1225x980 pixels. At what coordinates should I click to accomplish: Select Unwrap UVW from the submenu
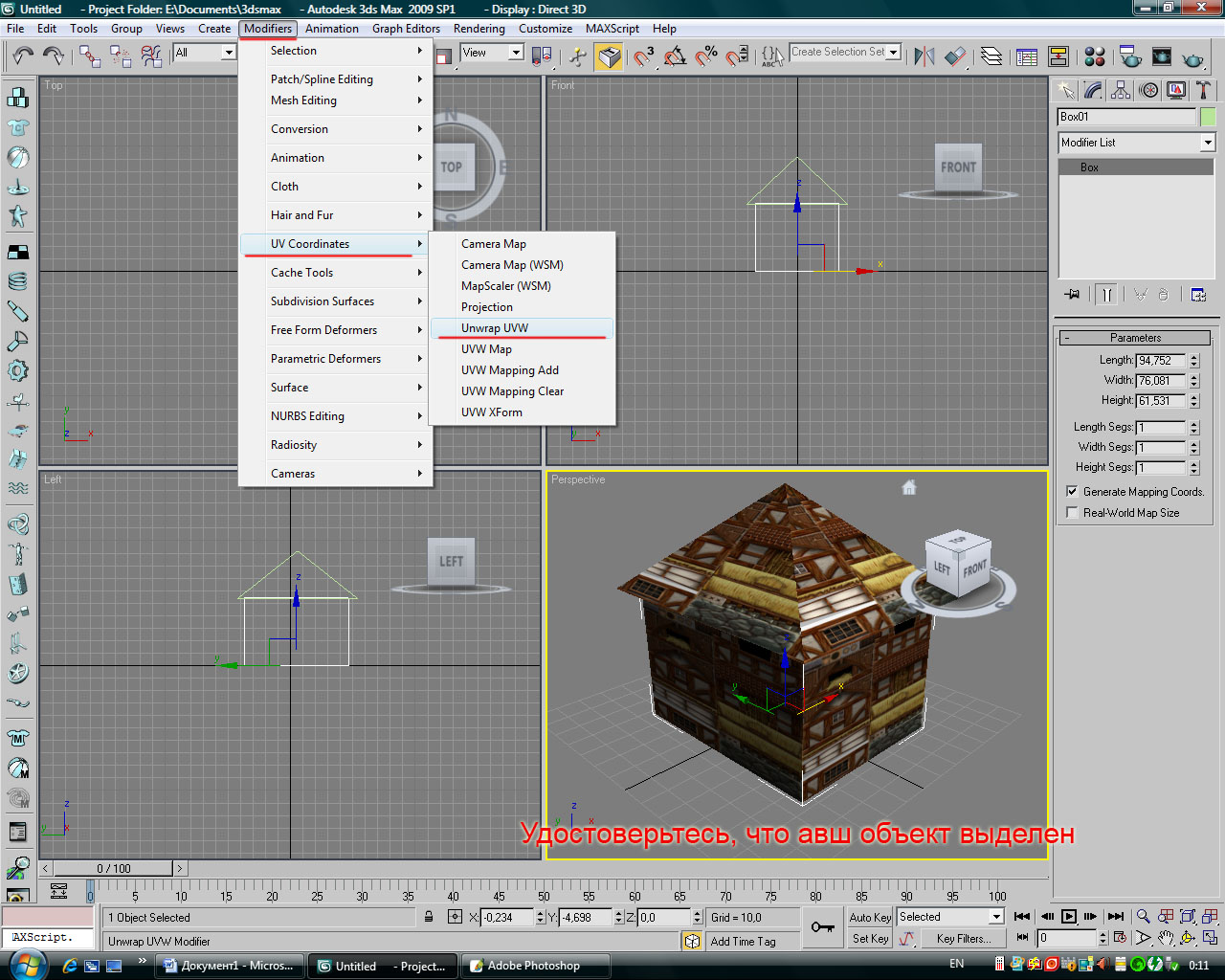[495, 328]
